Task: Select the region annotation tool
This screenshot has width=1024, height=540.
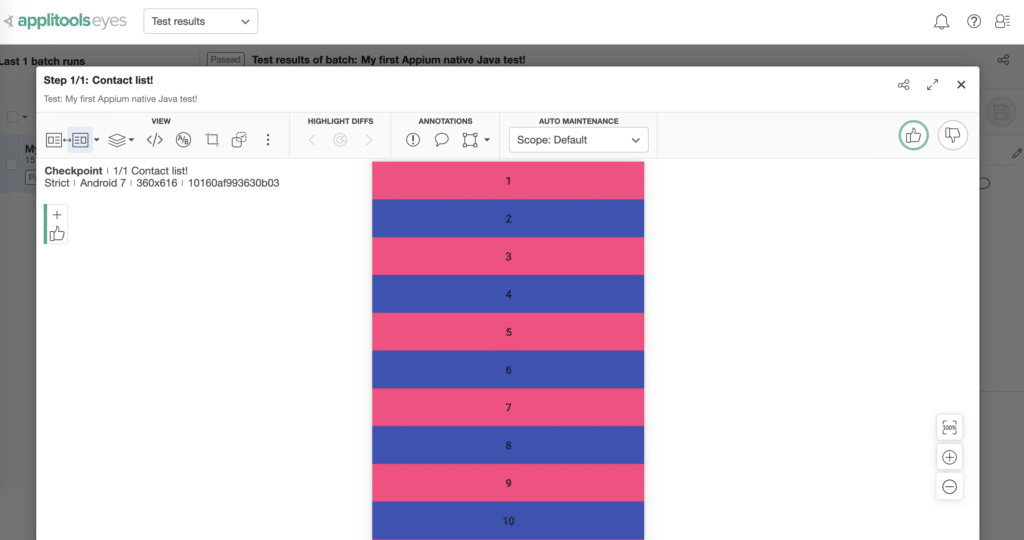Action: coord(470,140)
